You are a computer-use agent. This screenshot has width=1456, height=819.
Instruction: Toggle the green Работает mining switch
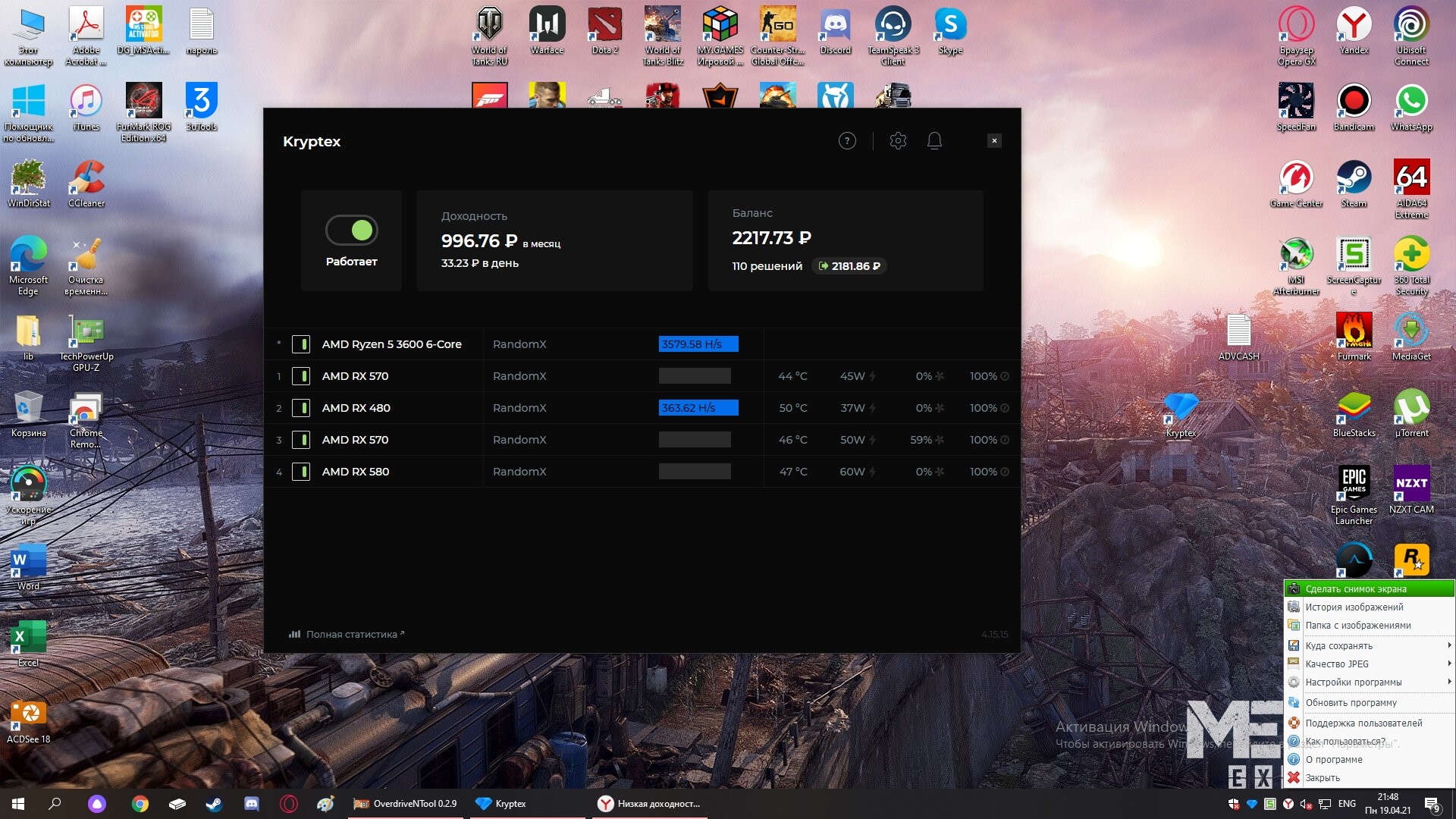click(x=351, y=231)
